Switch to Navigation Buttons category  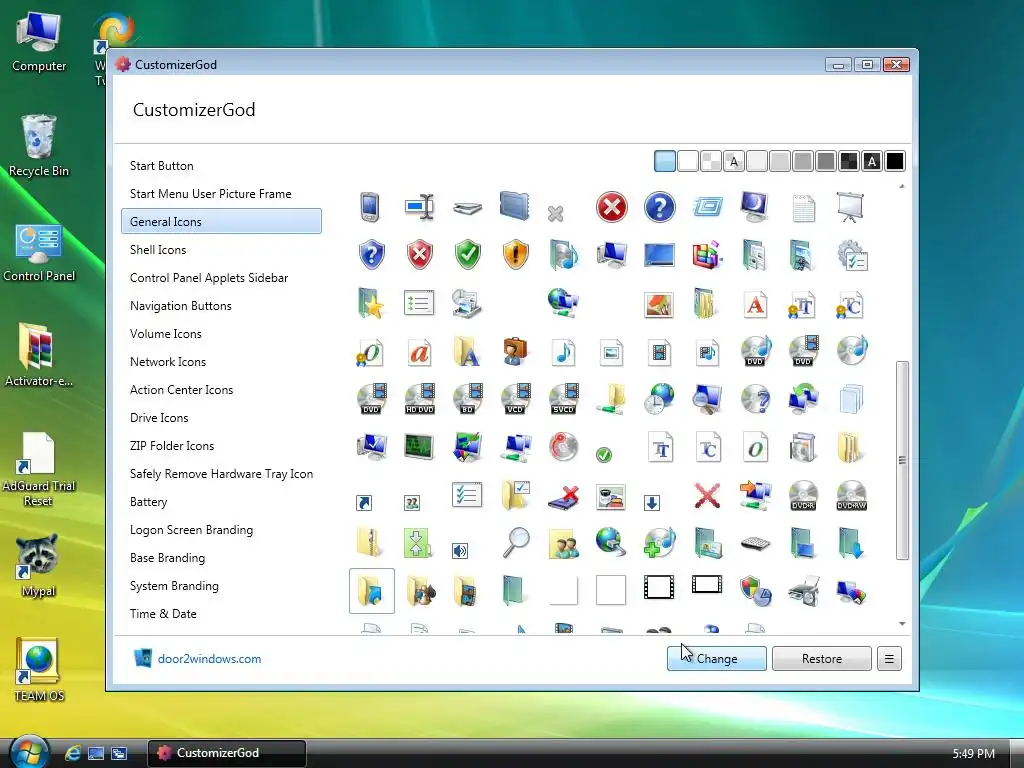[181, 306]
